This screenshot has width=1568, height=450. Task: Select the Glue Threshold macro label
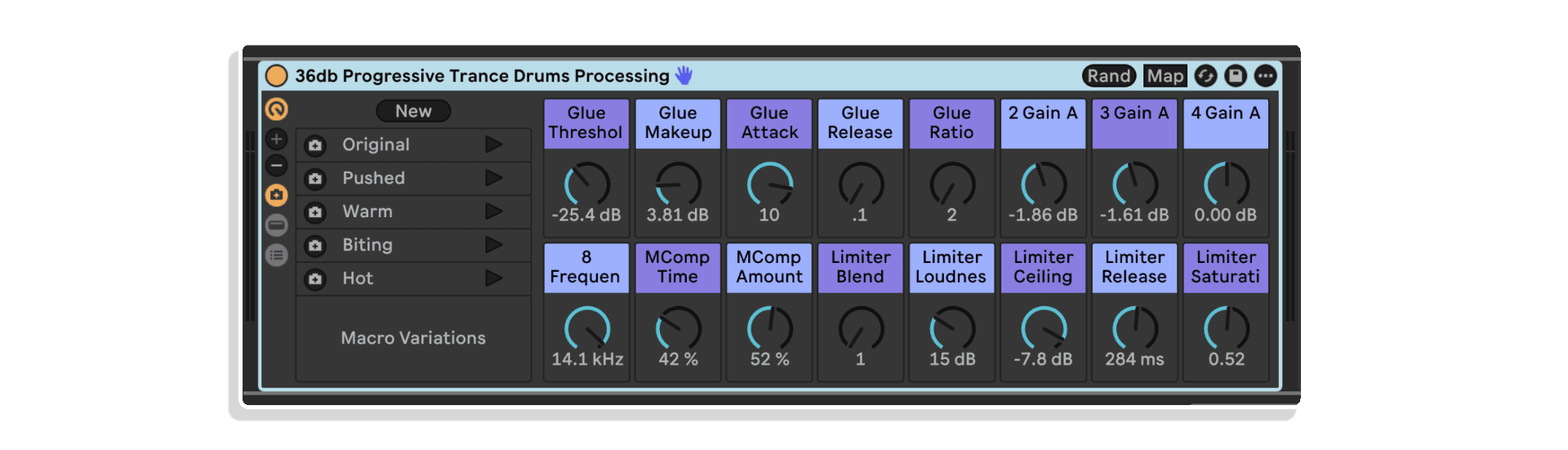pyautogui.click(x=586, y=123)
